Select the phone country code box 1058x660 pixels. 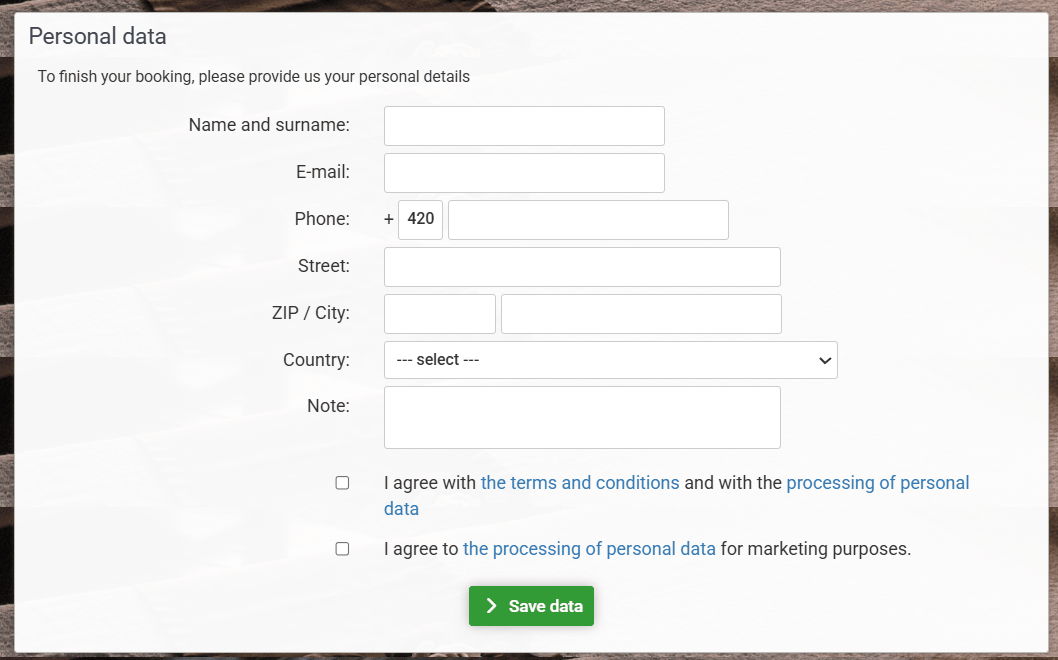[420, 220]
